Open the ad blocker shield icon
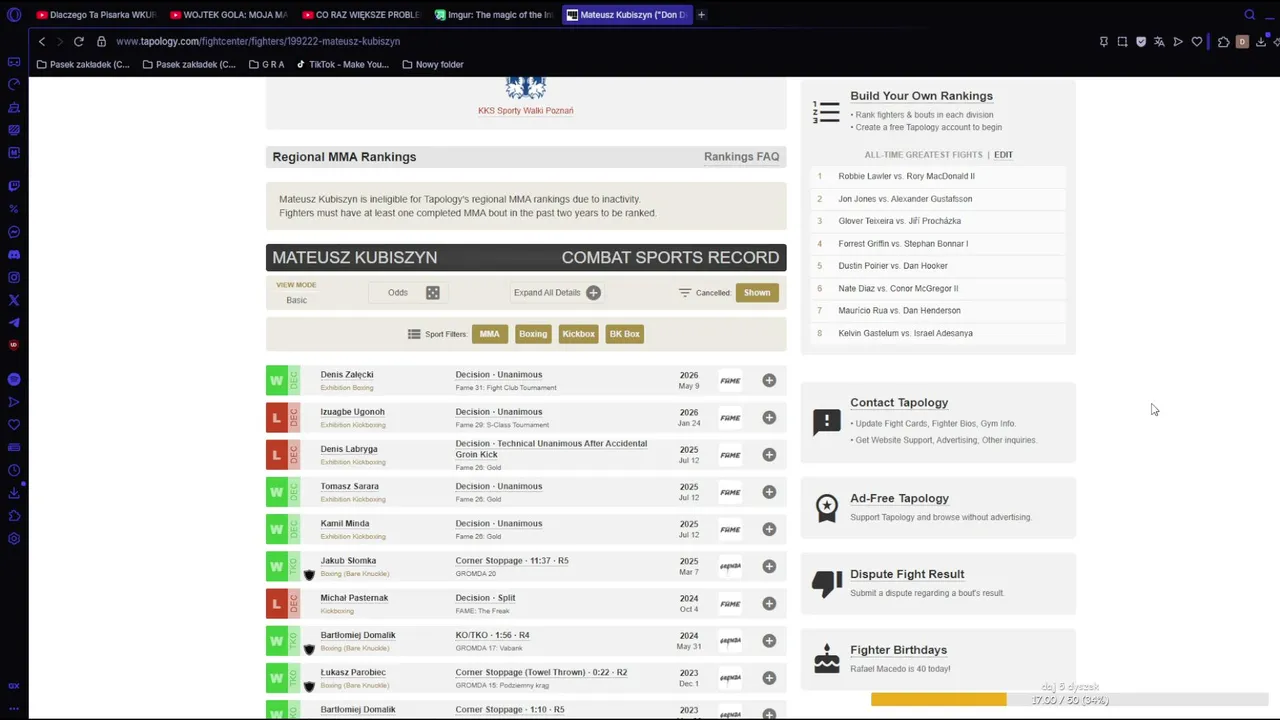 [1141, 41]
